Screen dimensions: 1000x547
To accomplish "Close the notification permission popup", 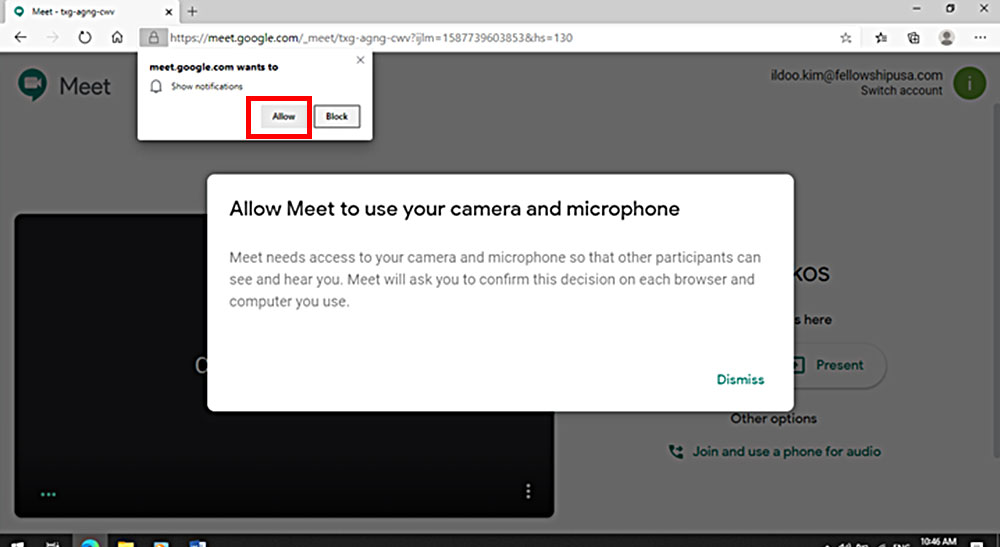I will tap(360, 60).
